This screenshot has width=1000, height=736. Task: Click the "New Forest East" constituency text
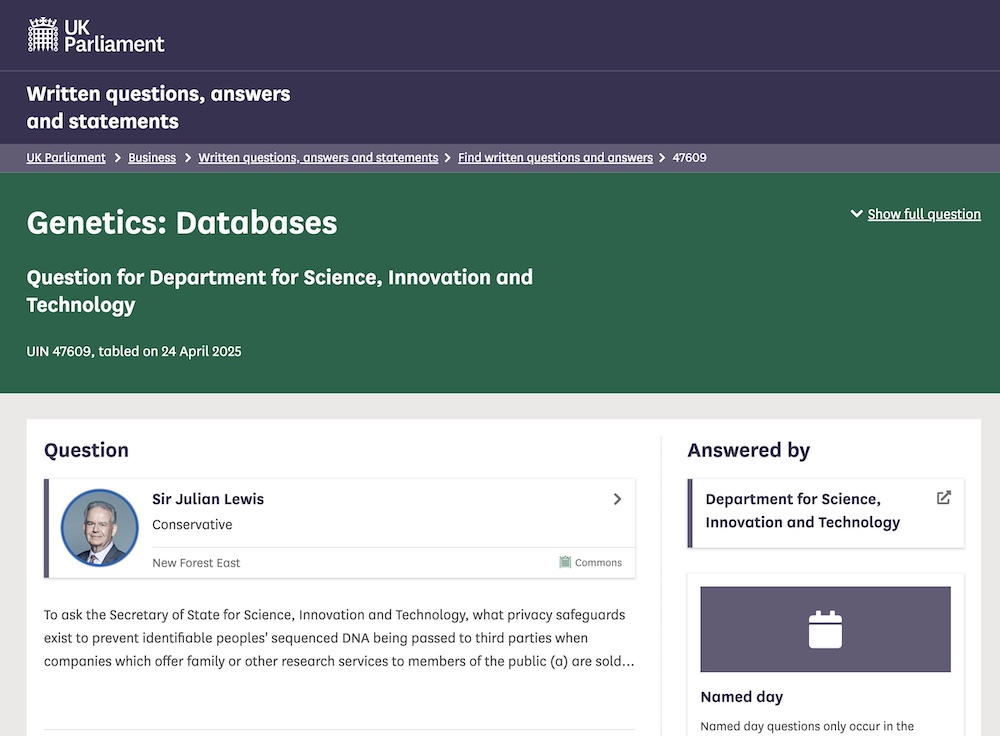(195, 562)
